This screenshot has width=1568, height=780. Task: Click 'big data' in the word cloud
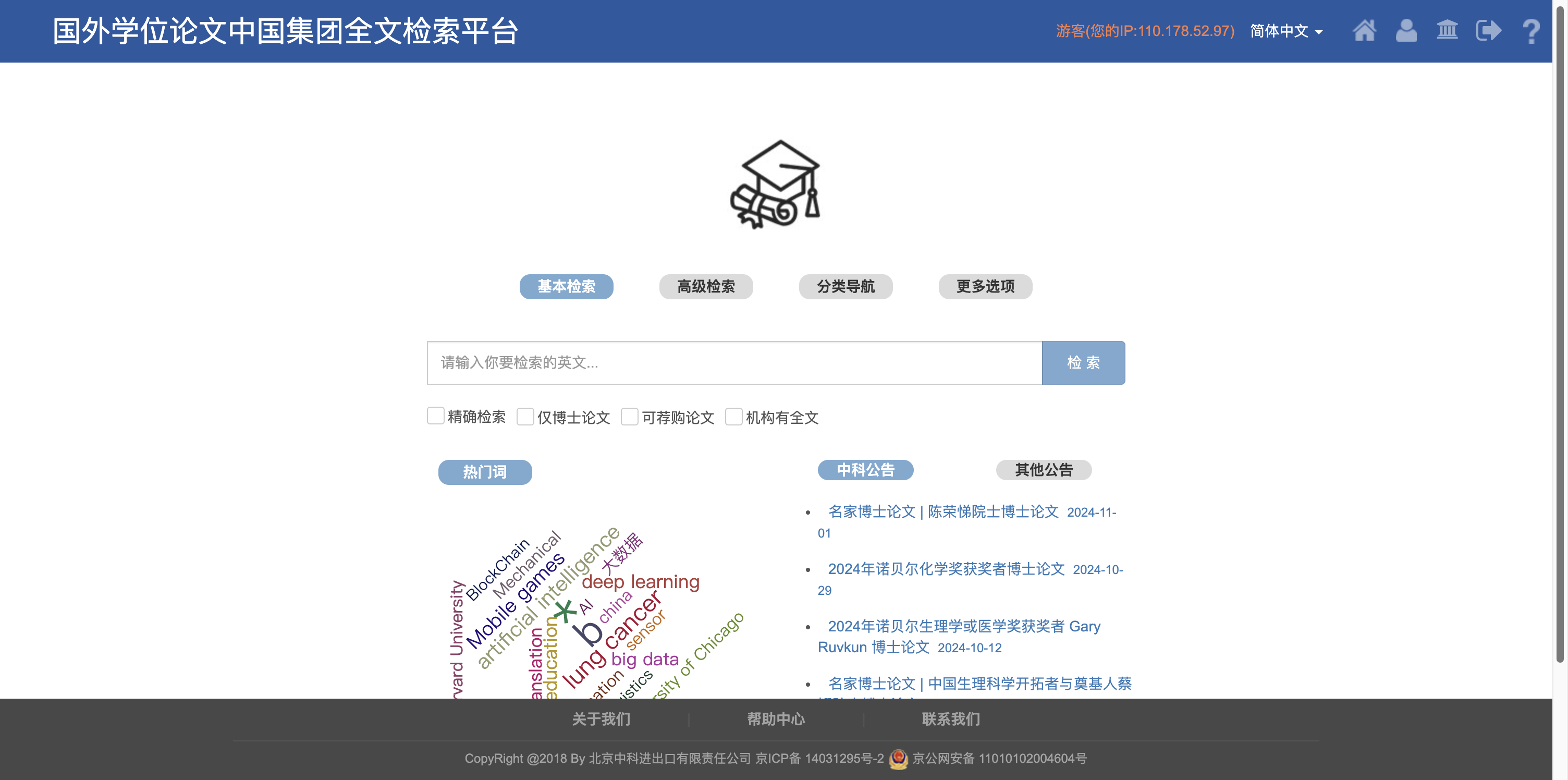pos(645,660)
